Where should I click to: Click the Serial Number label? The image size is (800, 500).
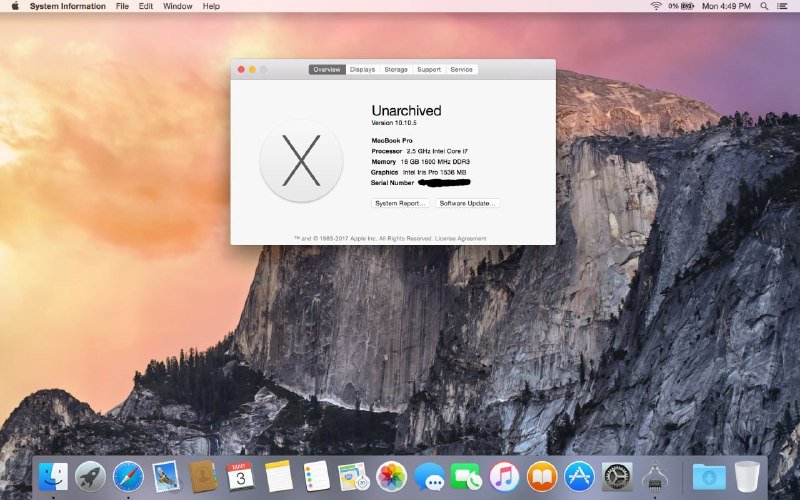[x=392, y=183]
